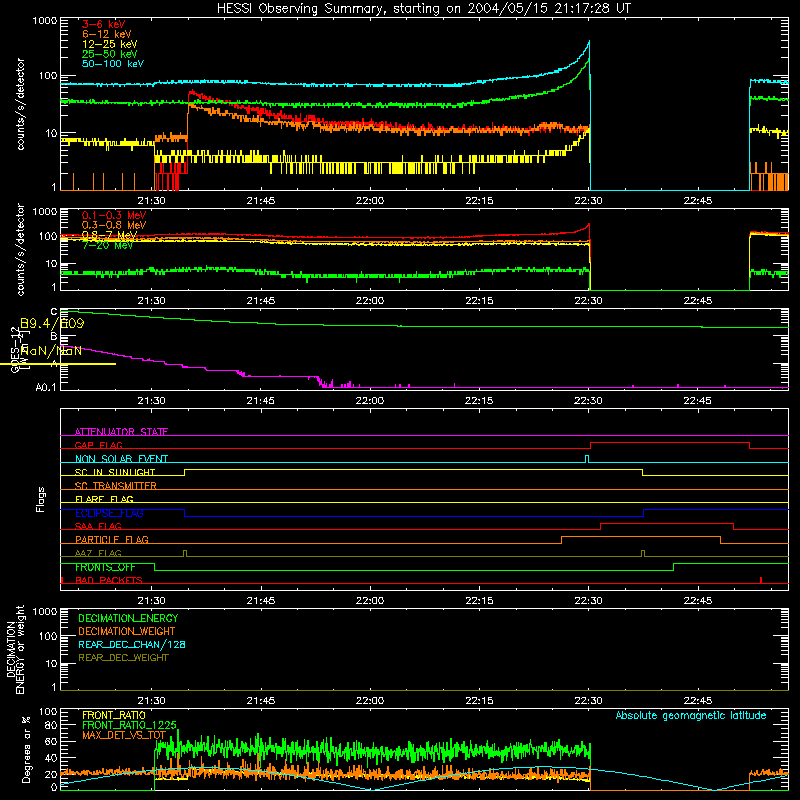Click the SC_IN_SUNLIGHT flag label
Viewport: 800px width, 800px height.
click(x=115, y=472)
